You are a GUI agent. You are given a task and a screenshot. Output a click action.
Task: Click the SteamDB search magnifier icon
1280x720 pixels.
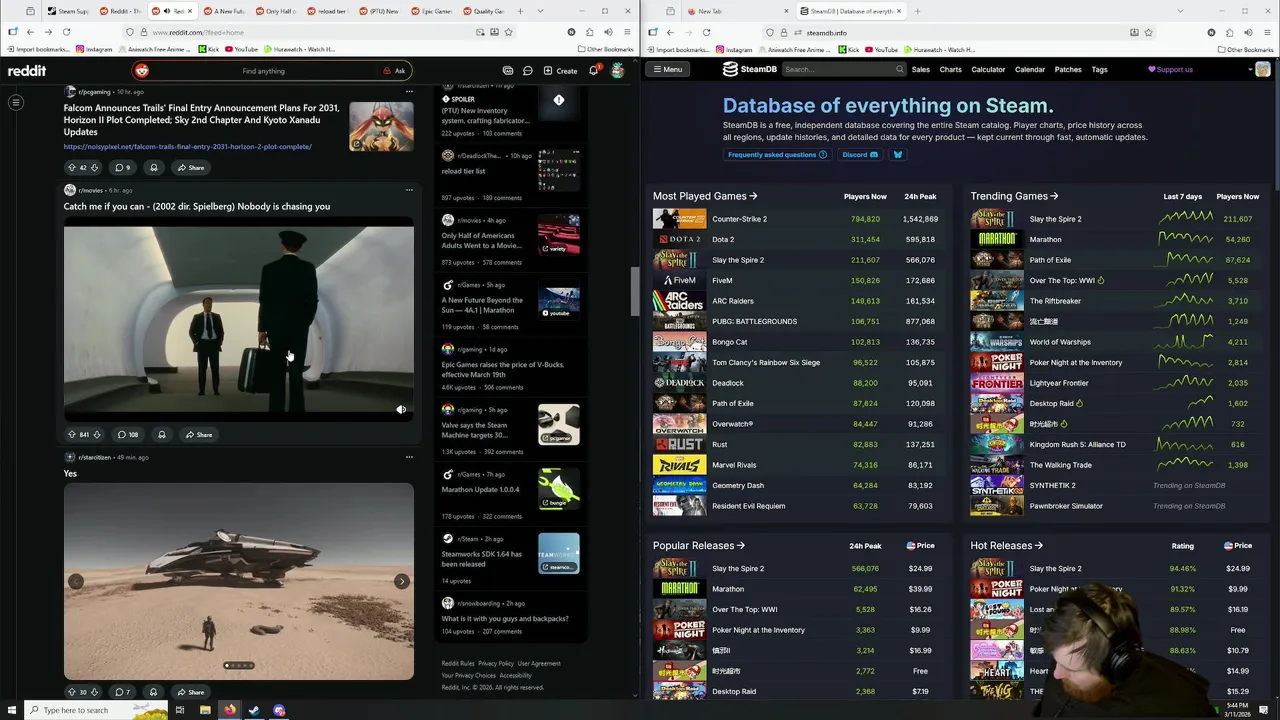[x=899, y=69]
